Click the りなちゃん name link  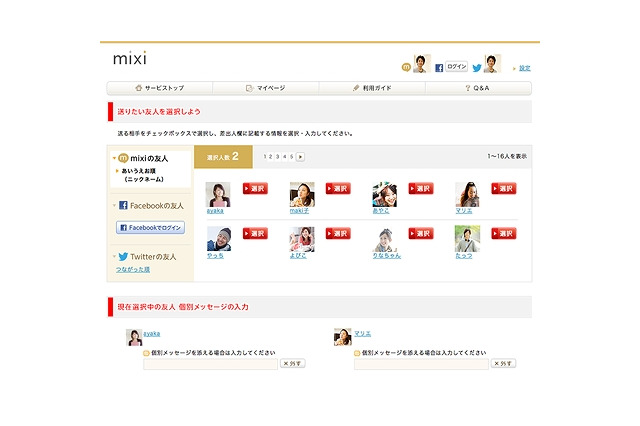[x=387, y=256]
